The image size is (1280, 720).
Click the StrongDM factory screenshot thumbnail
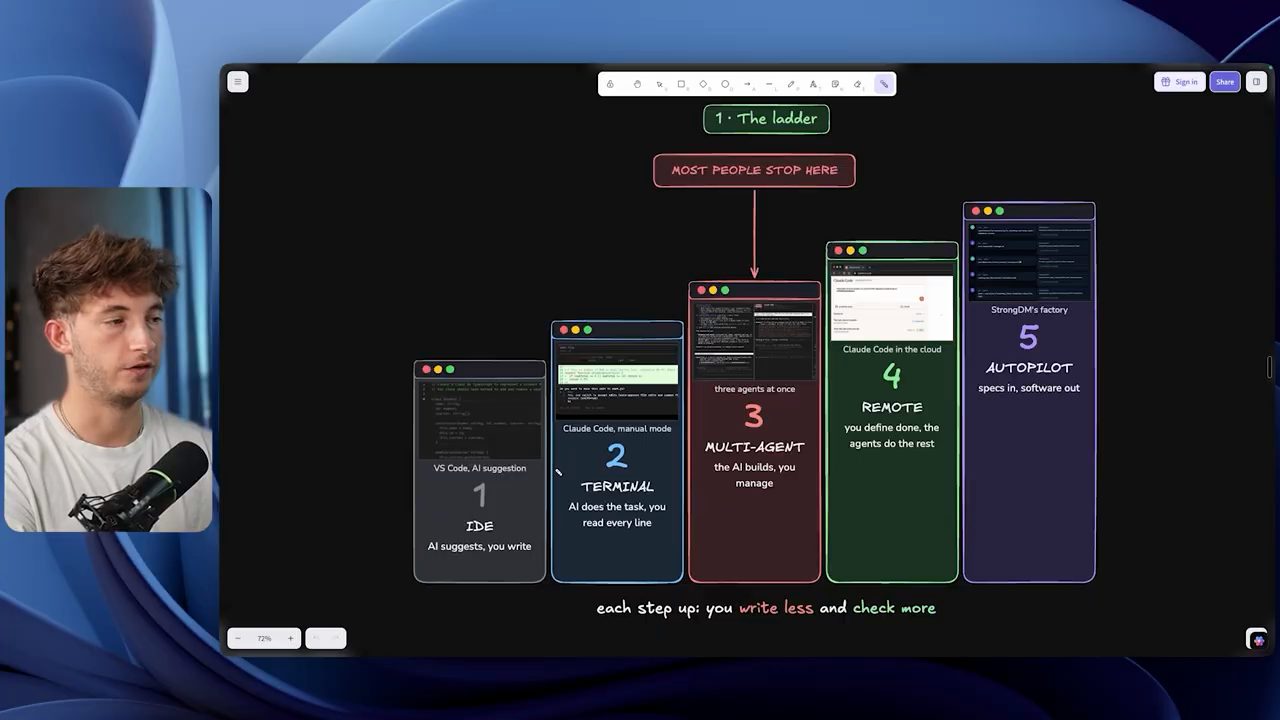pos(1029,260)
